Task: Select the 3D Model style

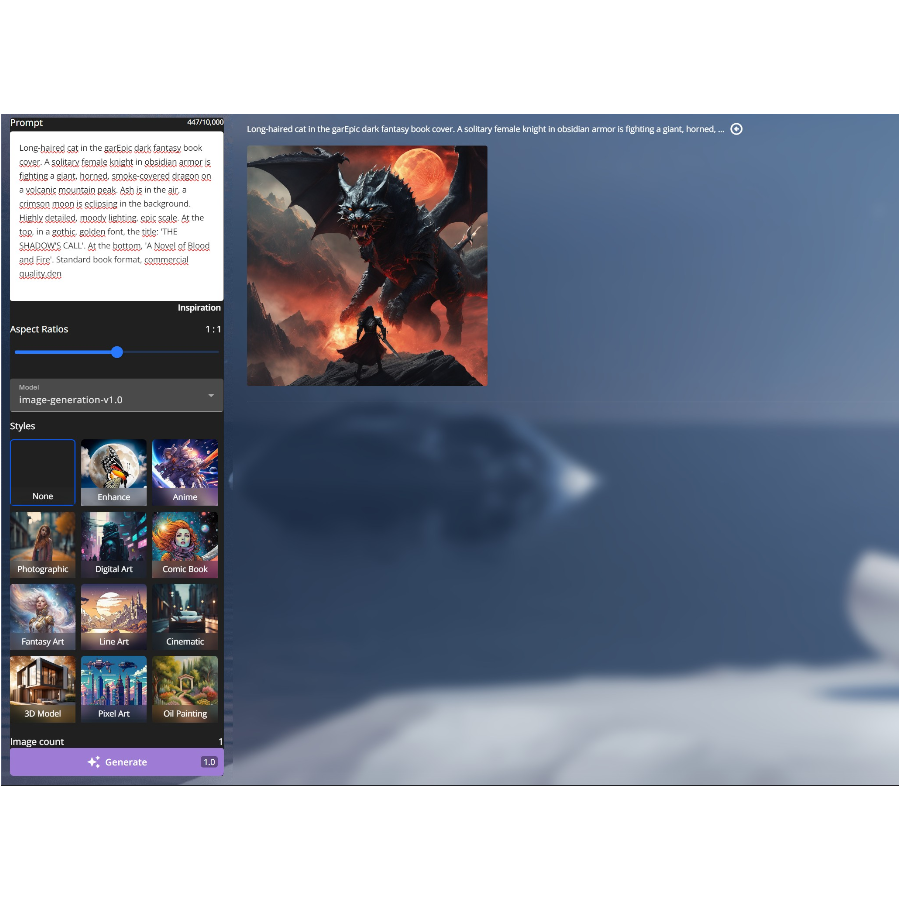Action: 43,688
